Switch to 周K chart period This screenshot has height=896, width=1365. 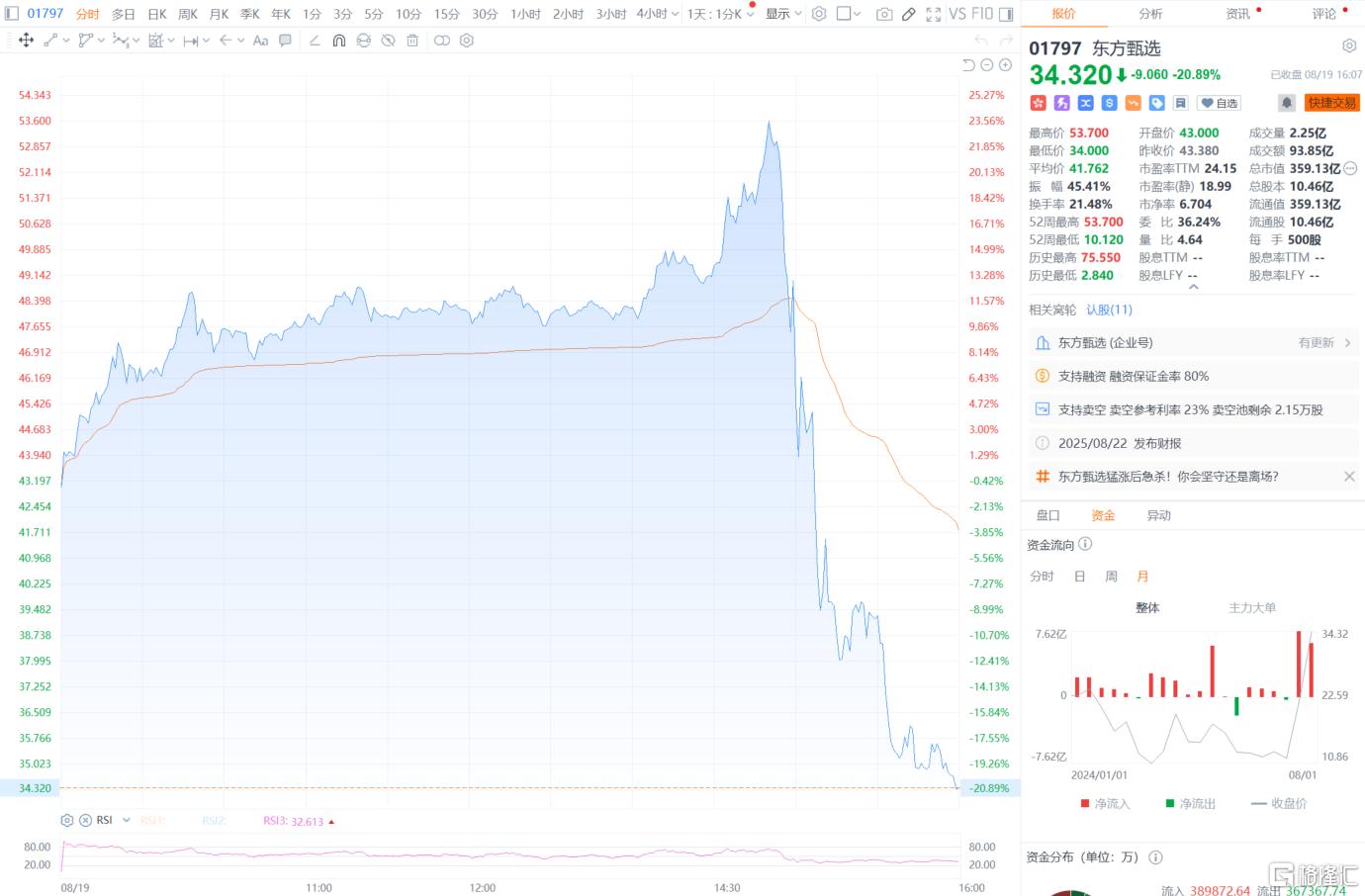coord(188,14)
